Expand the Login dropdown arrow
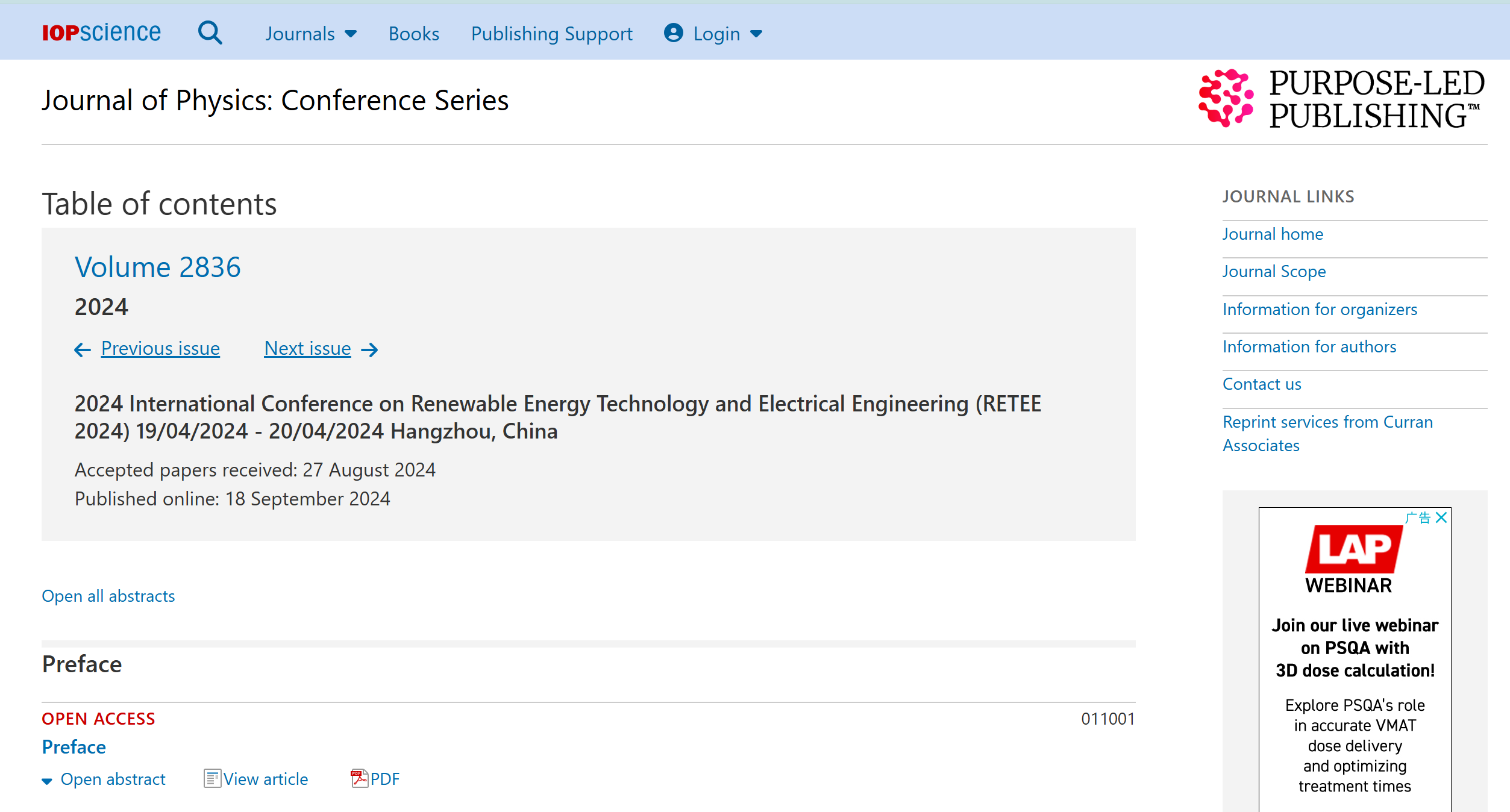Screen dimensions: 1510x812 click(756, 34)
